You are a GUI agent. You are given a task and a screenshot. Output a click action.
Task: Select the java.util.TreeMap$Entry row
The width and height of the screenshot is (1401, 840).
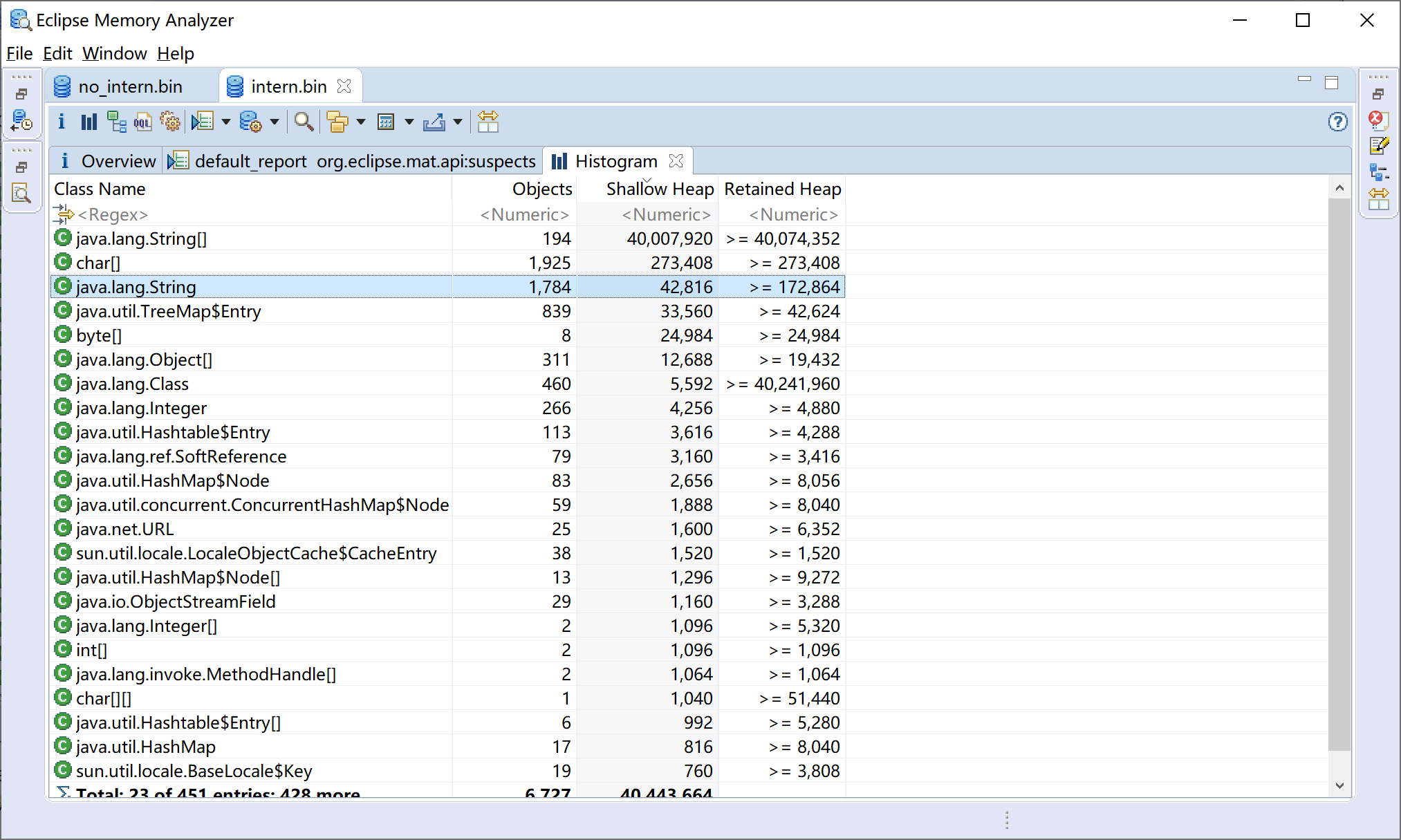(x=448, y=311)
